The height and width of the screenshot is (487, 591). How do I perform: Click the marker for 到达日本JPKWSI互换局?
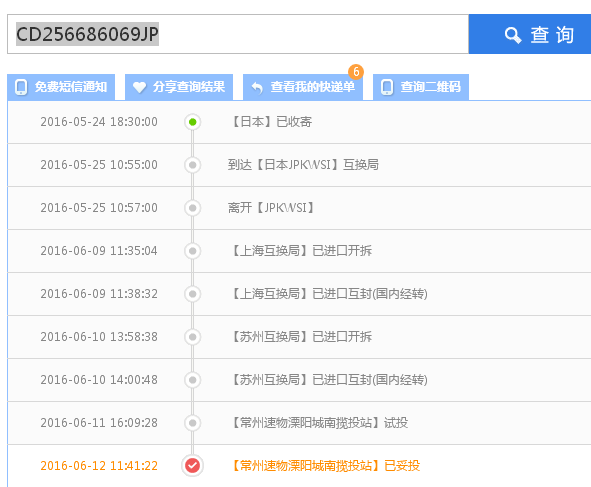coord(193,165)
